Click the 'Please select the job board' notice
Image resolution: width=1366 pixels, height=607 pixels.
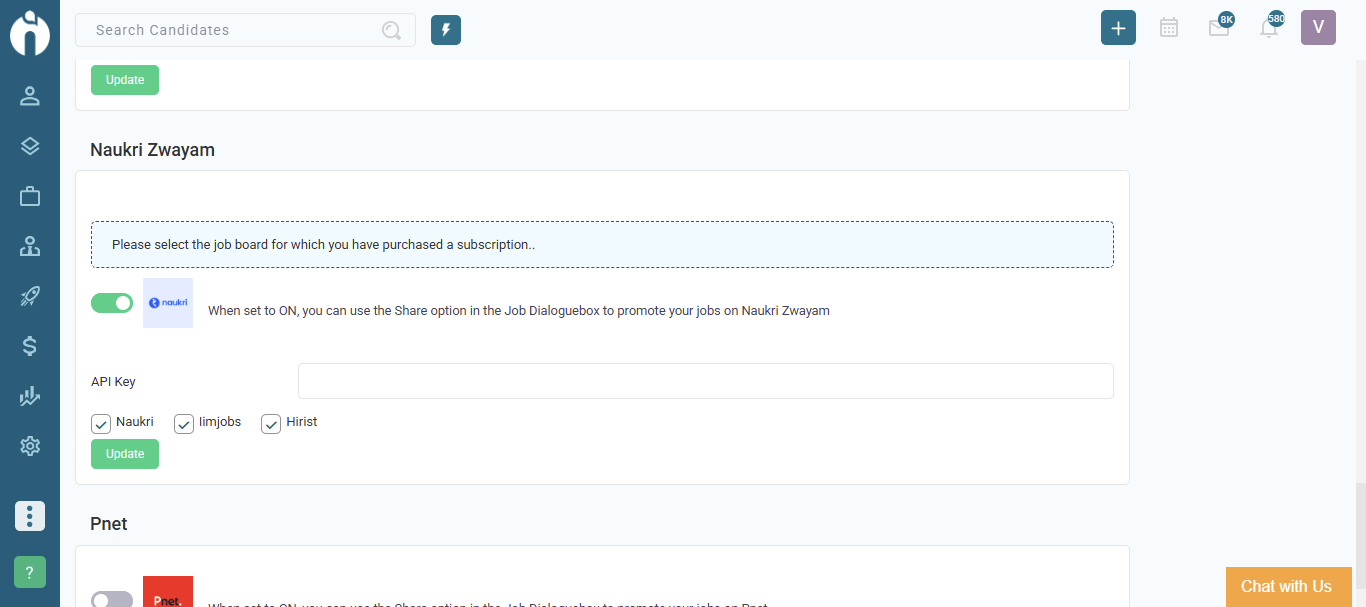[x=602, y=244]
